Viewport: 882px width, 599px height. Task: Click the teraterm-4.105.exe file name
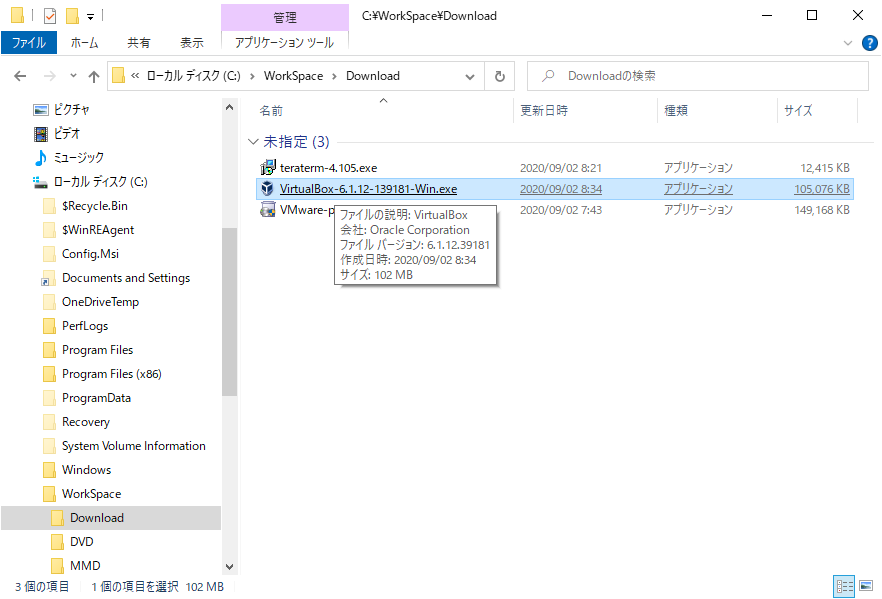click(328, 168)
